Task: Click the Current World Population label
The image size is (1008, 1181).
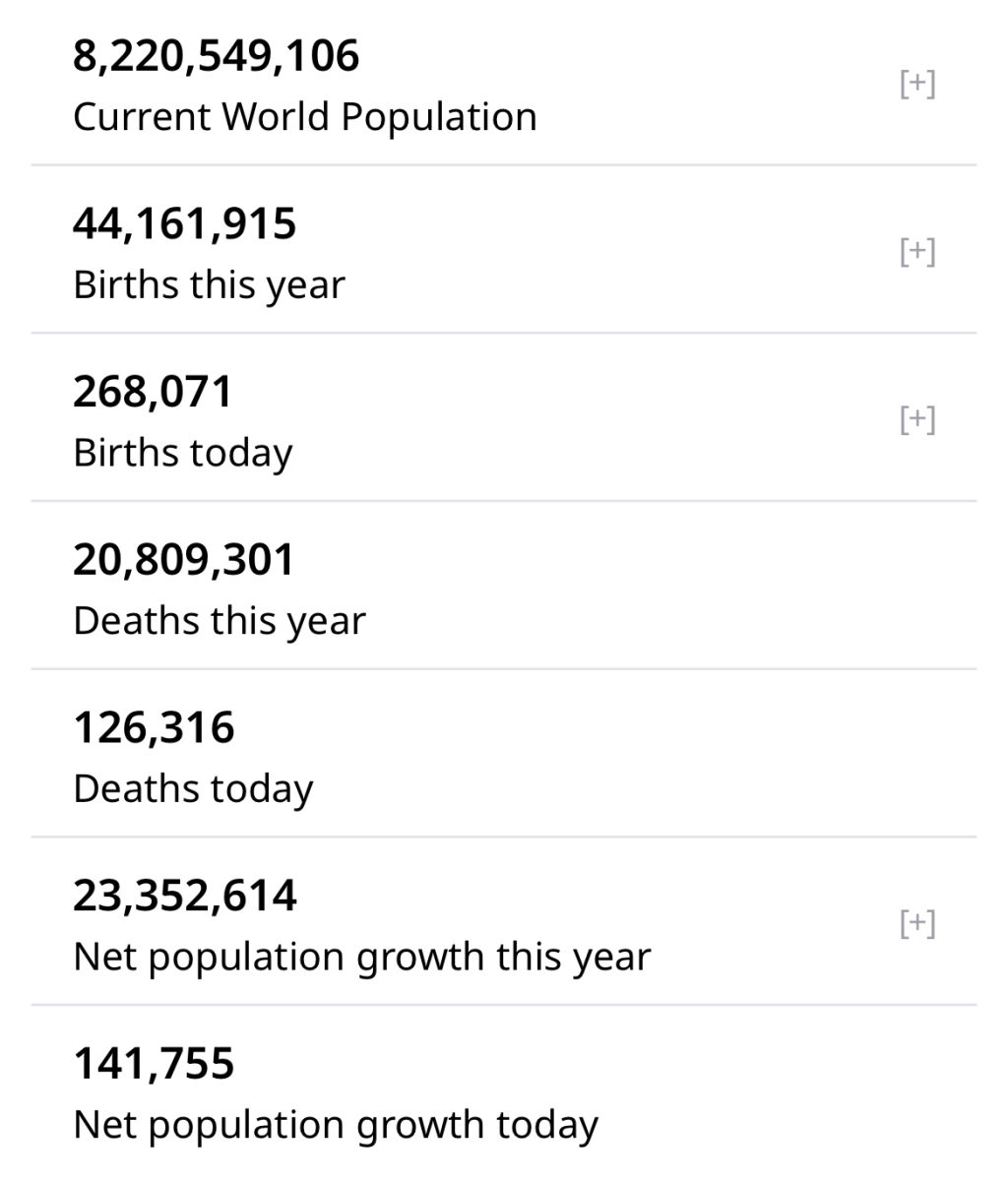Action: pyautogui.click(x=305, y=117)
